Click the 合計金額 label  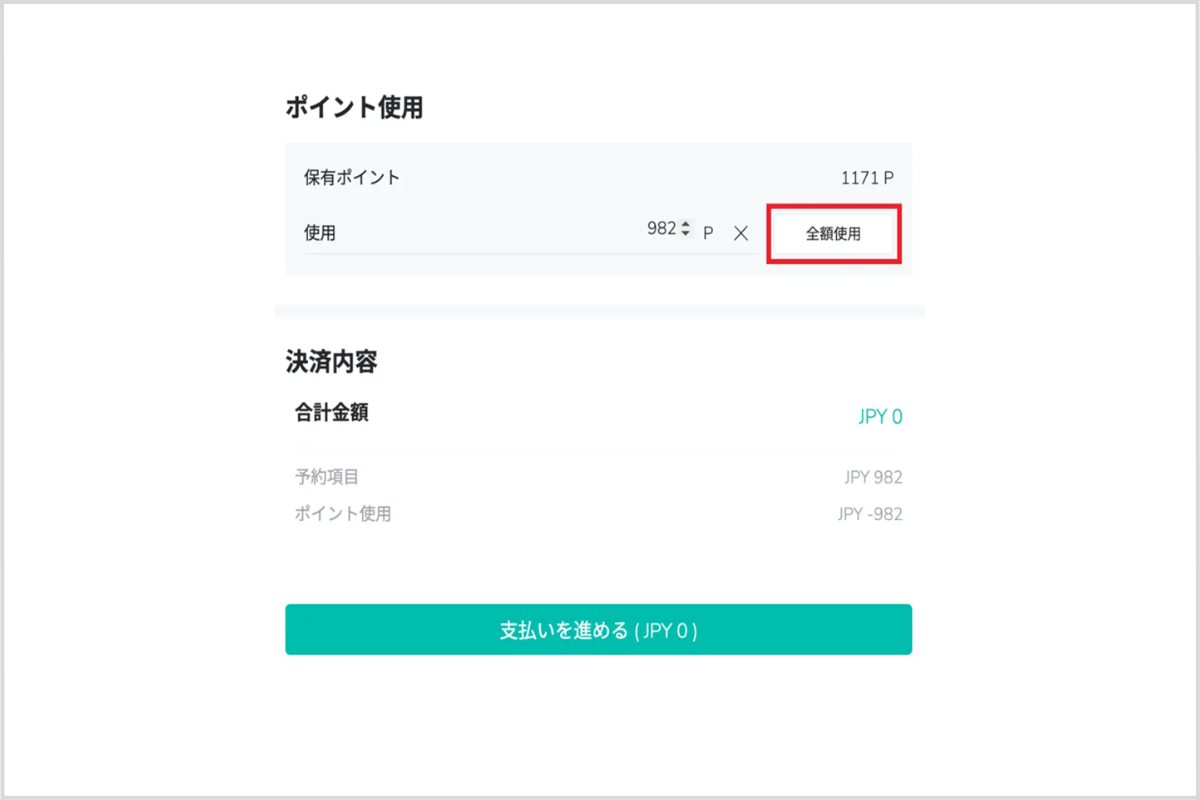pyautogui.click(x=331, y=412)
